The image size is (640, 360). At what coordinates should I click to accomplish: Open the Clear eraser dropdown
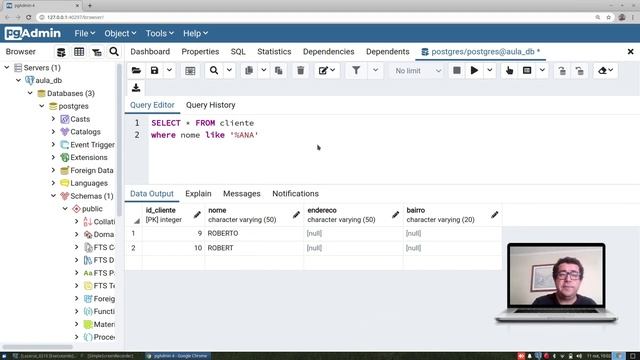(x=605, y=71)
